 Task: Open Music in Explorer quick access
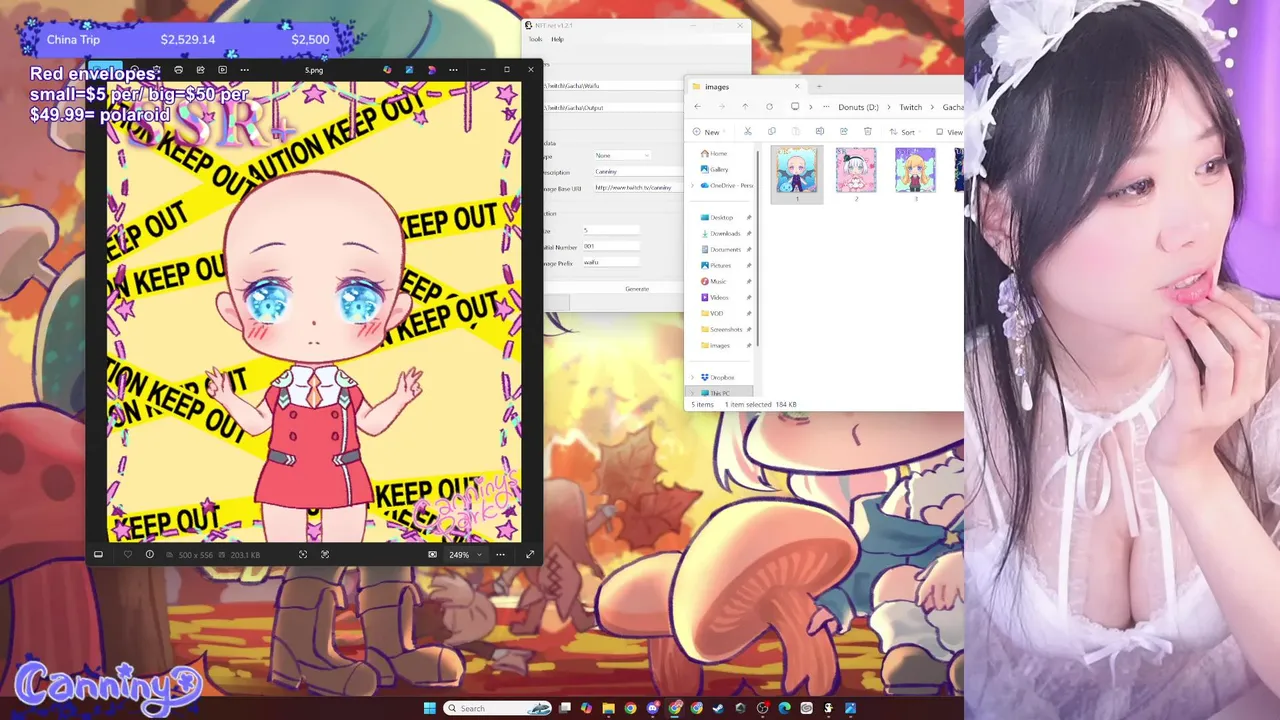(x=714, y=281)
